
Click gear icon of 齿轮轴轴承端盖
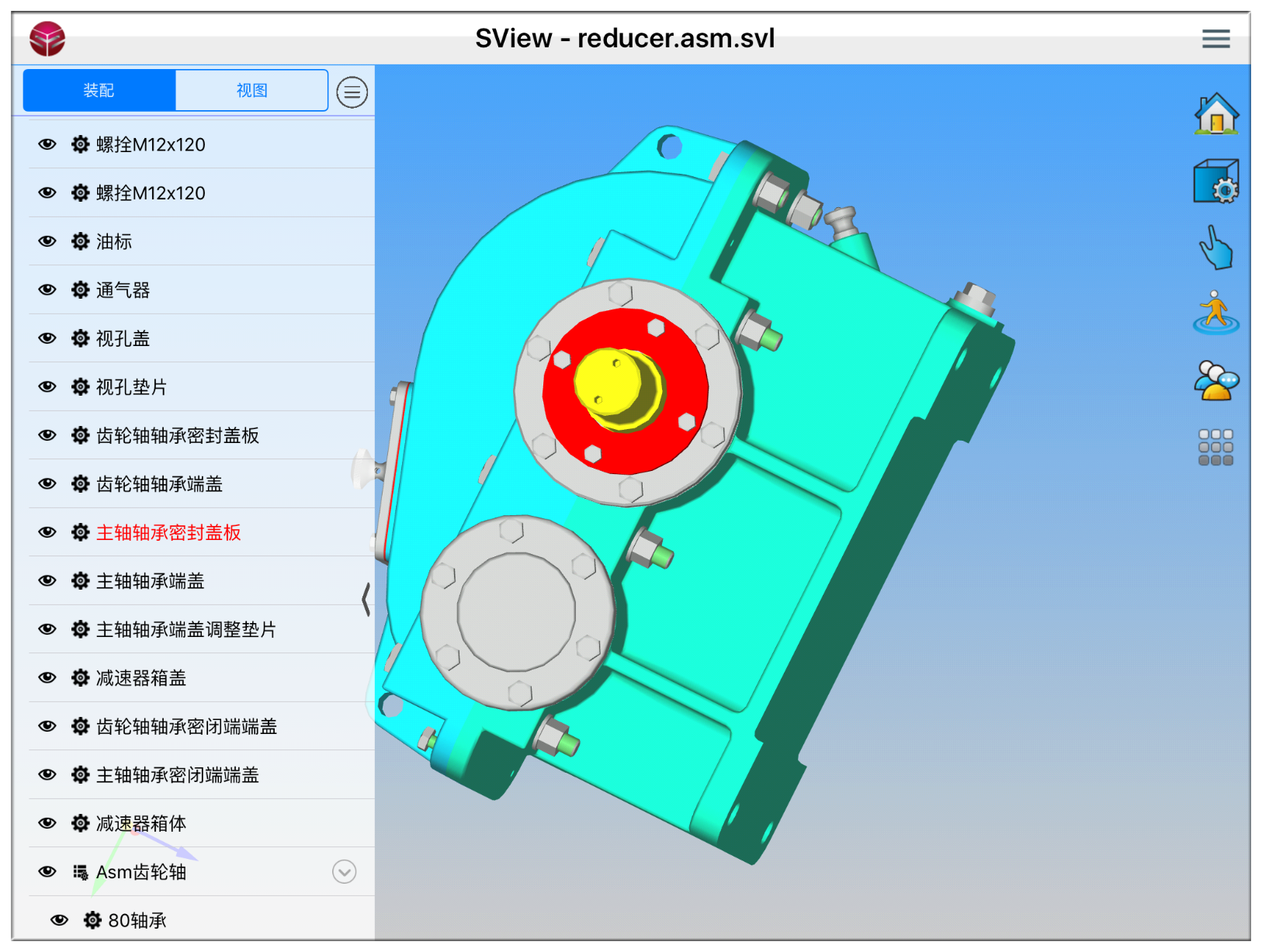point(80,483)
